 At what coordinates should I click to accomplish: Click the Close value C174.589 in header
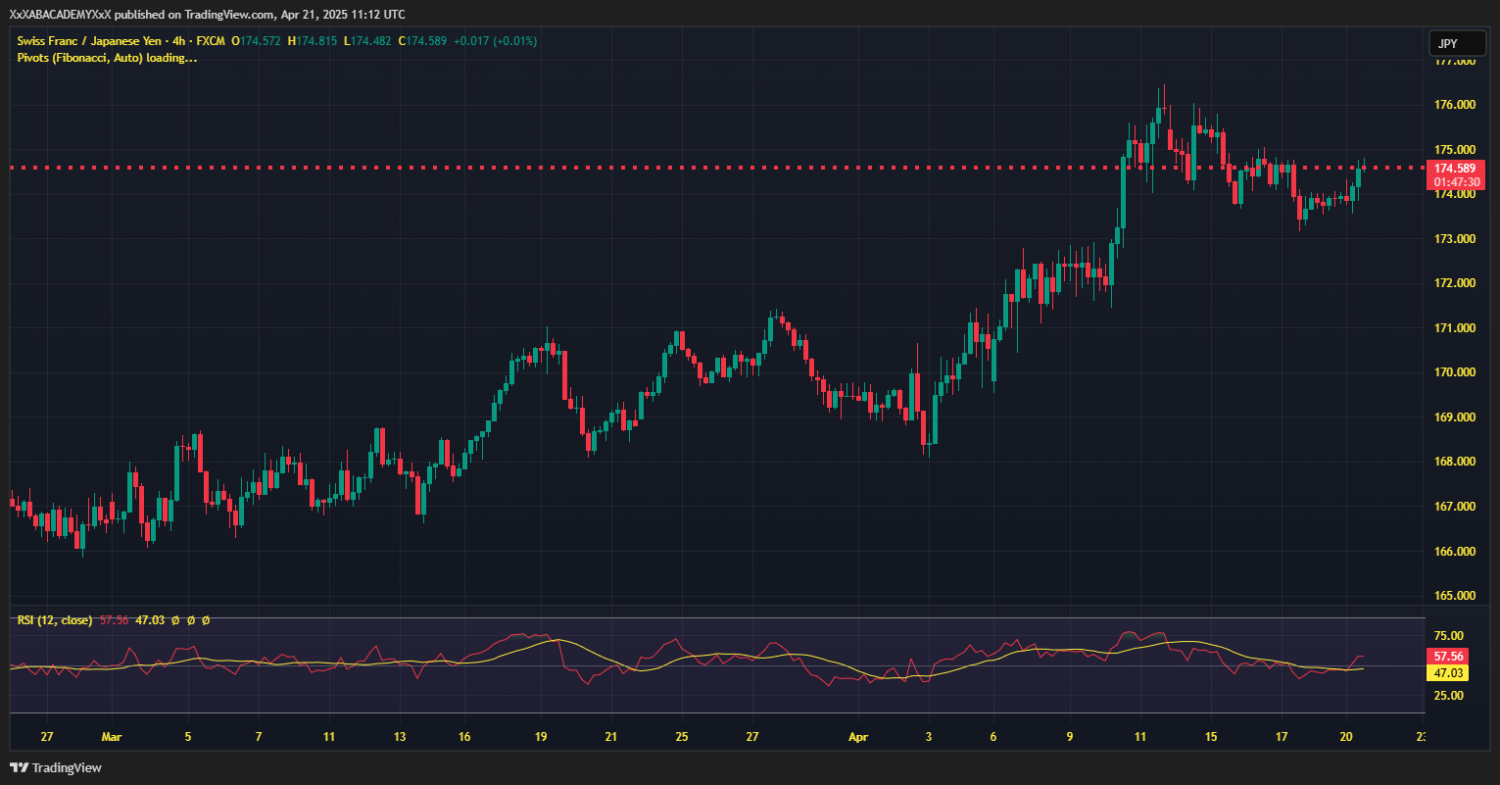422,41
